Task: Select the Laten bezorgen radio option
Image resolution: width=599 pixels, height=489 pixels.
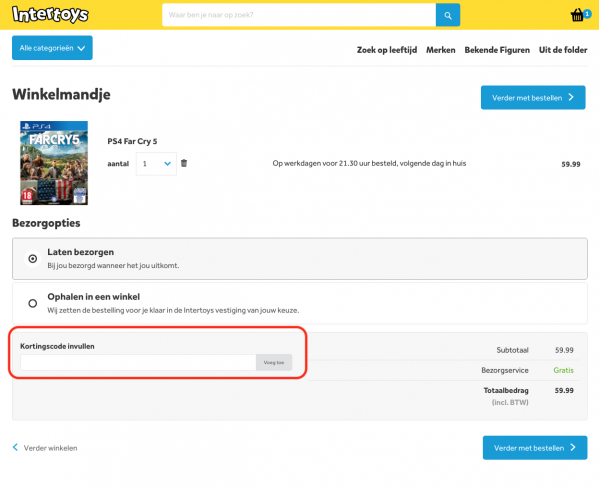Action: click(33, 259)
